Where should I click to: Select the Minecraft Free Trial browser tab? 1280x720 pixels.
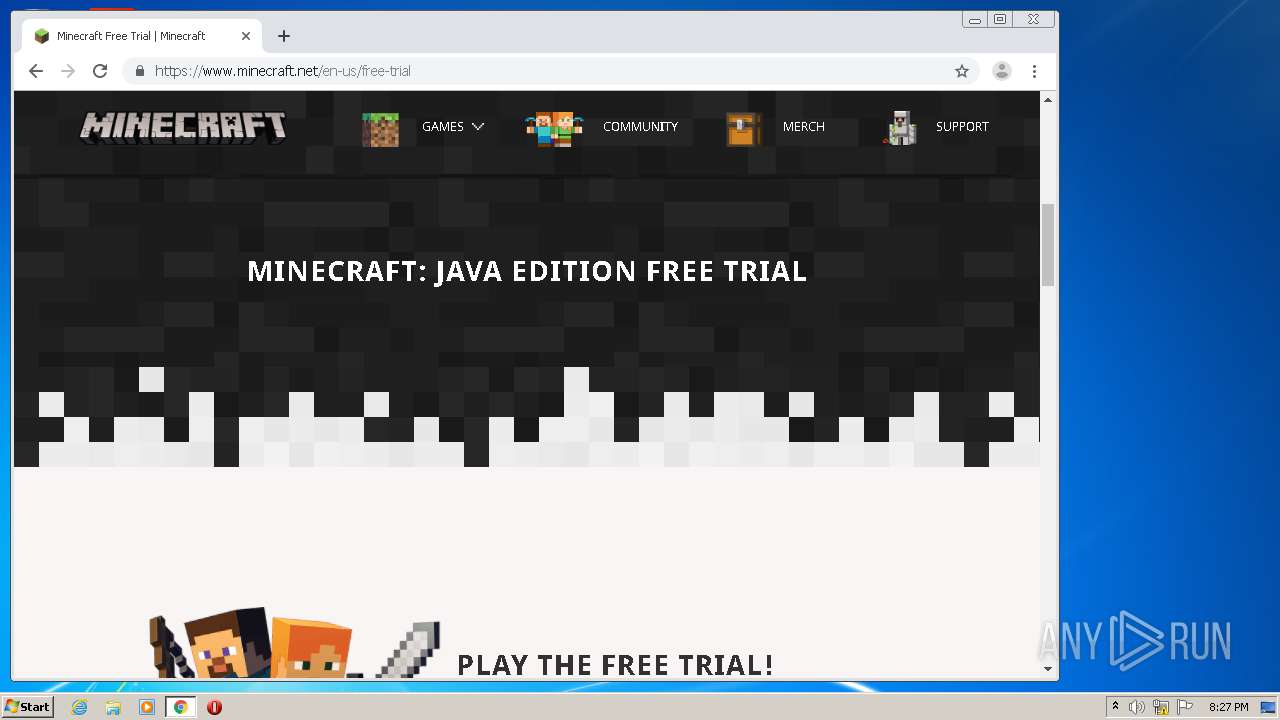142,36
